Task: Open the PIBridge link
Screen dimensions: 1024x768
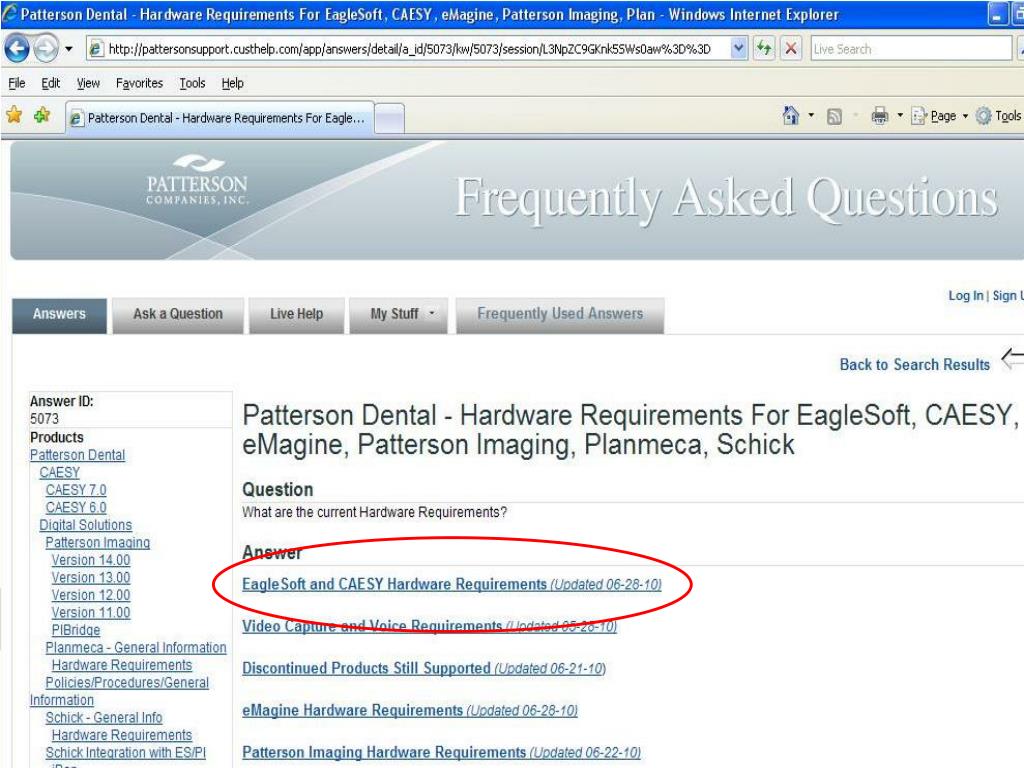Action: point(76,630)
